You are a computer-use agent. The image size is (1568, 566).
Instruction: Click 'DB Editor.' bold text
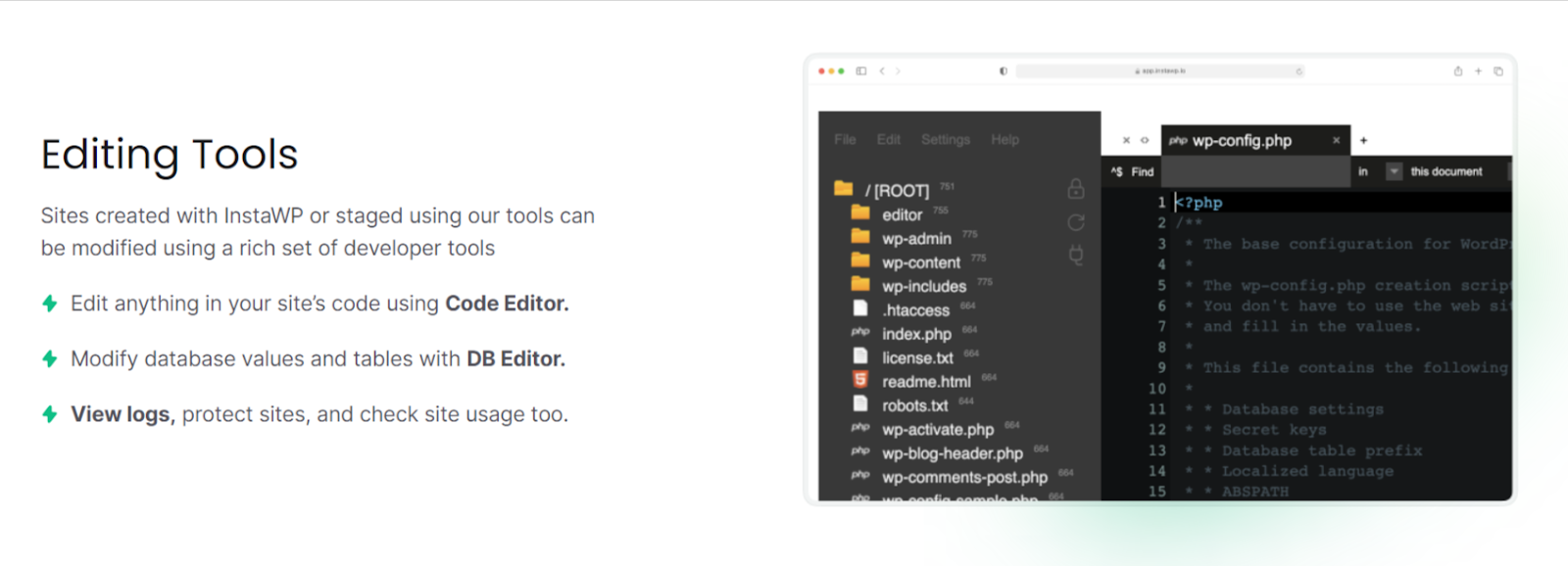point(515,358)
